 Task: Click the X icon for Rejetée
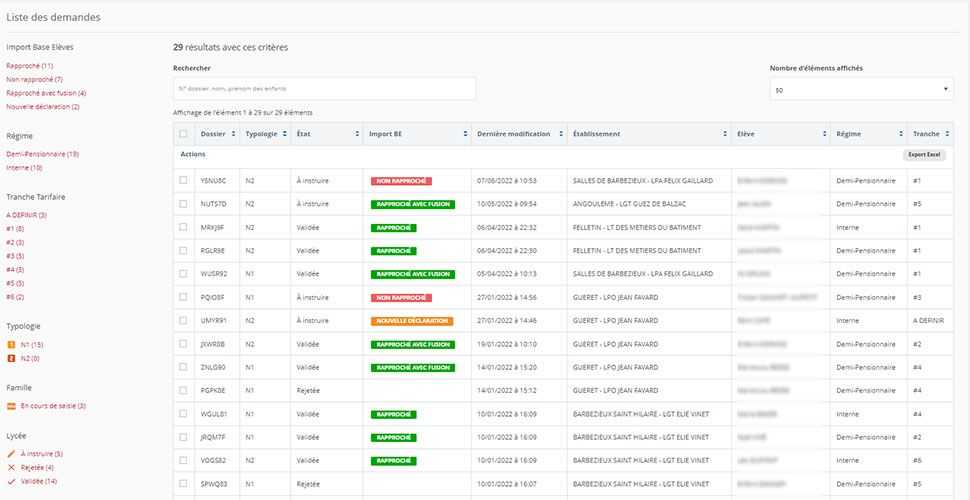pyautogui.click(x=11, y=467)
